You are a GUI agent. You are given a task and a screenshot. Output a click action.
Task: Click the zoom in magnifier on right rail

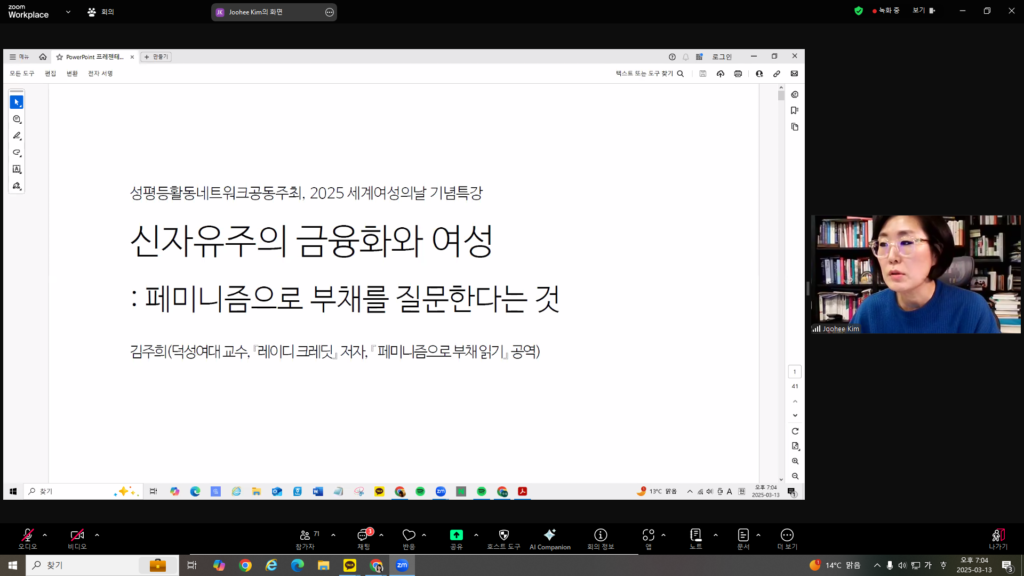coord(795,461)
